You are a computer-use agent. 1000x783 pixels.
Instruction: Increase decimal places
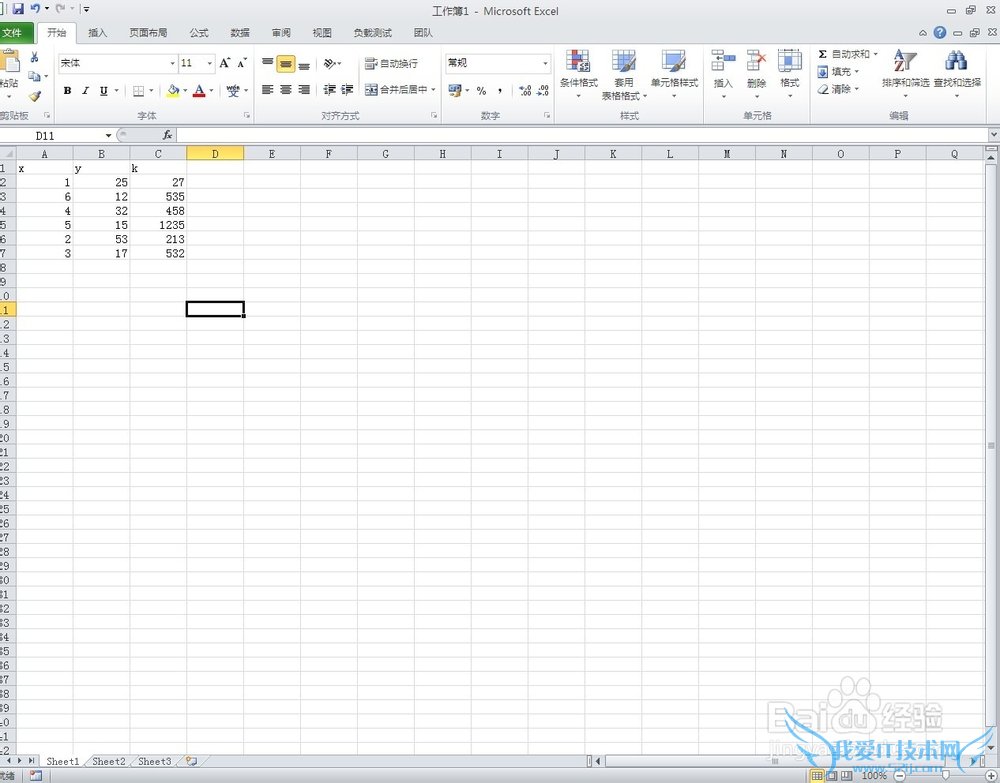pyautogui.click(x=525, y=91)
